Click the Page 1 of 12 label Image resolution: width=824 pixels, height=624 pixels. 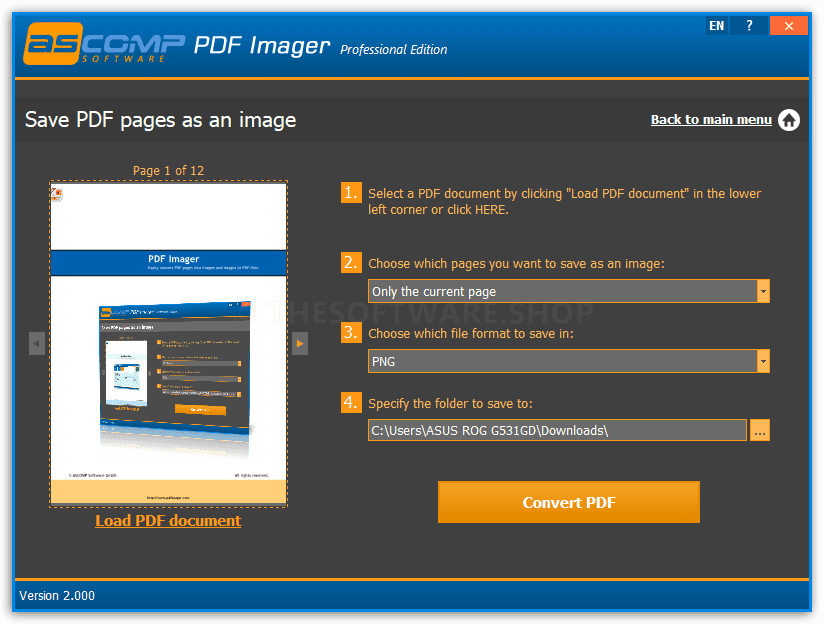click(x=168, y=170)
